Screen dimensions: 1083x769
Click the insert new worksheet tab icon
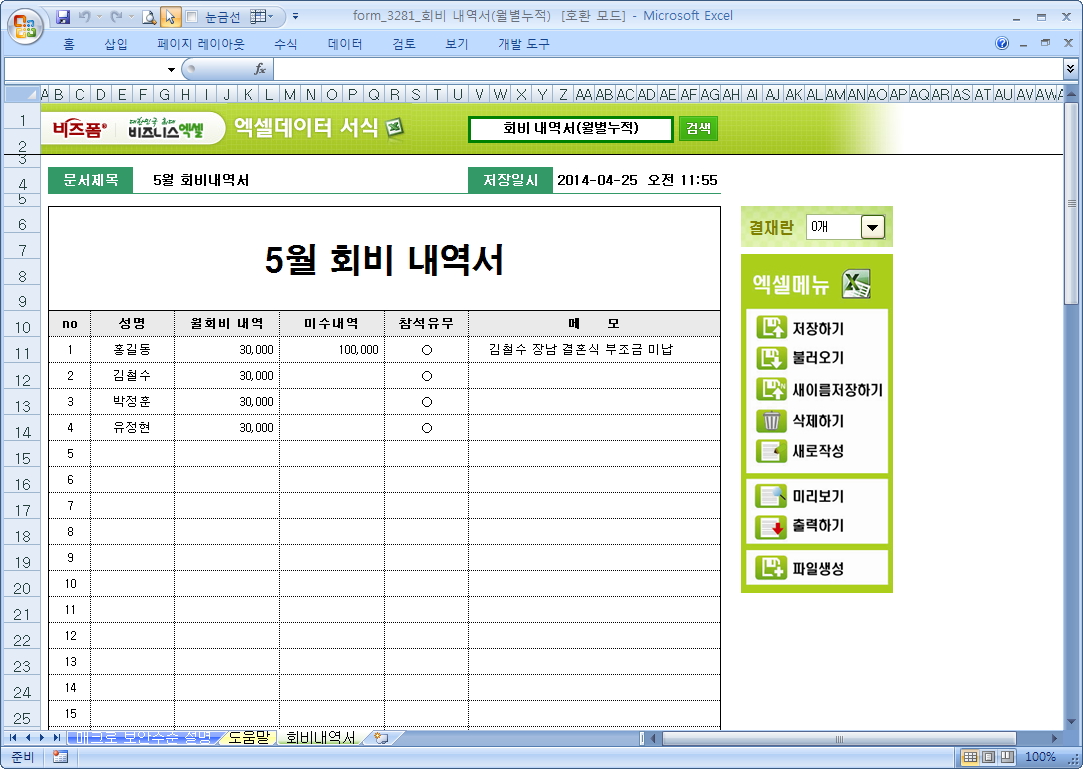(381, 738)
